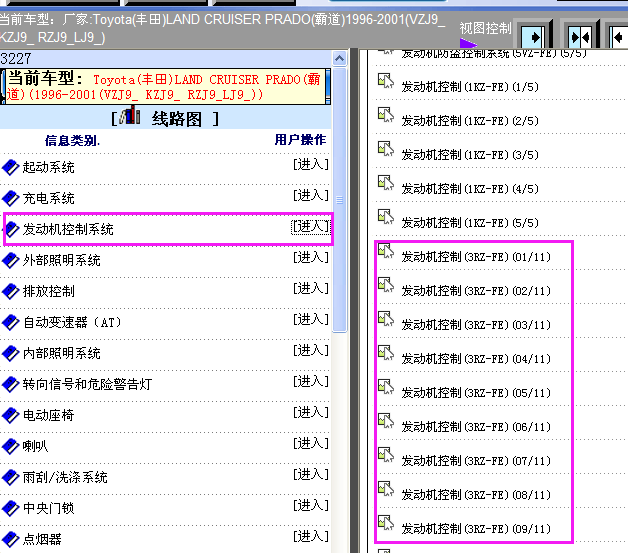This screenshot has height=553, width=628.
Task: Click the book icon beside 转向信号和危险警告灯
Action: coord(10,384)
